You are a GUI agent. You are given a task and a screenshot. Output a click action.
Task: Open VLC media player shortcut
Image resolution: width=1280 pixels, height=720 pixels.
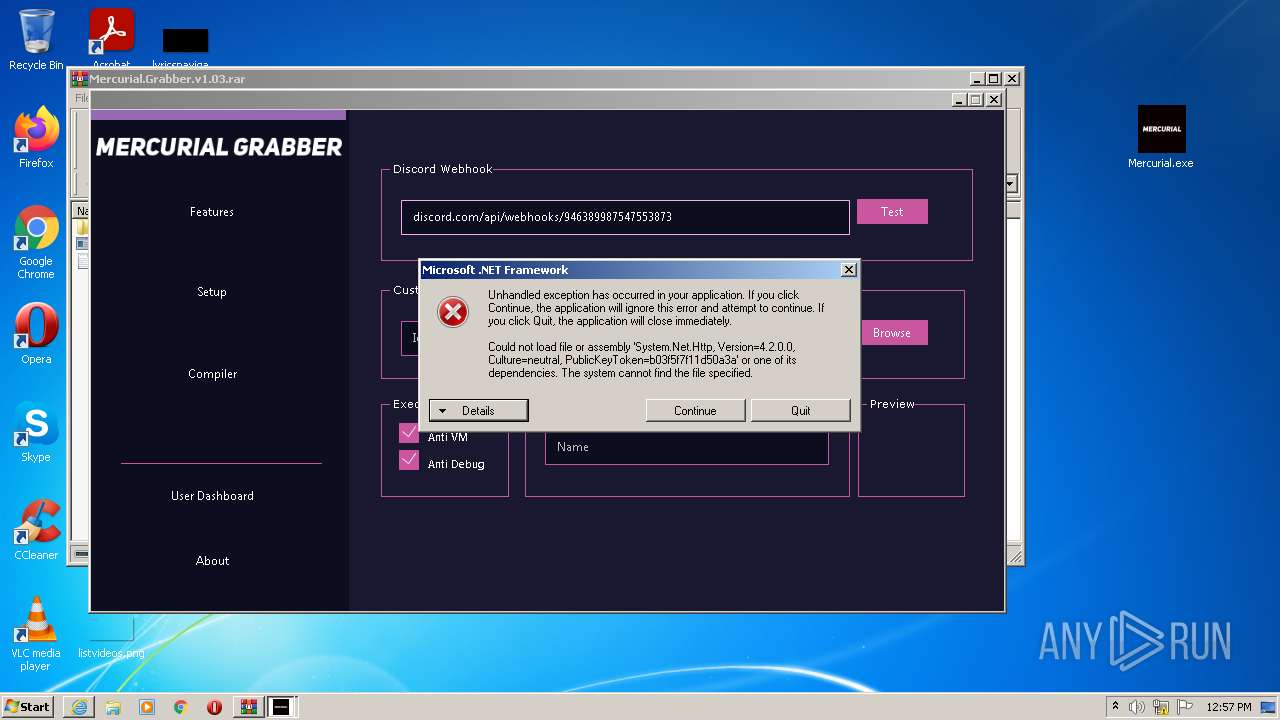tap(36, 634)
